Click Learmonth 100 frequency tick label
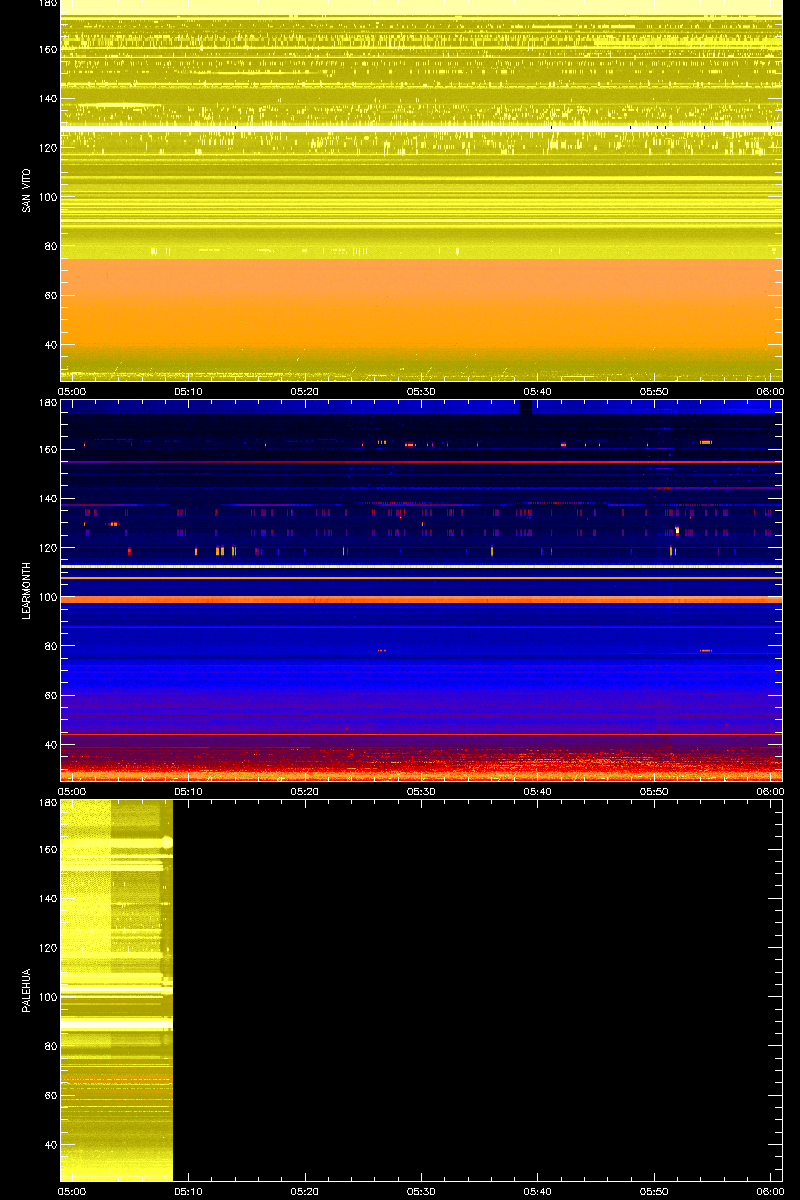 click(x=47, y=597)
